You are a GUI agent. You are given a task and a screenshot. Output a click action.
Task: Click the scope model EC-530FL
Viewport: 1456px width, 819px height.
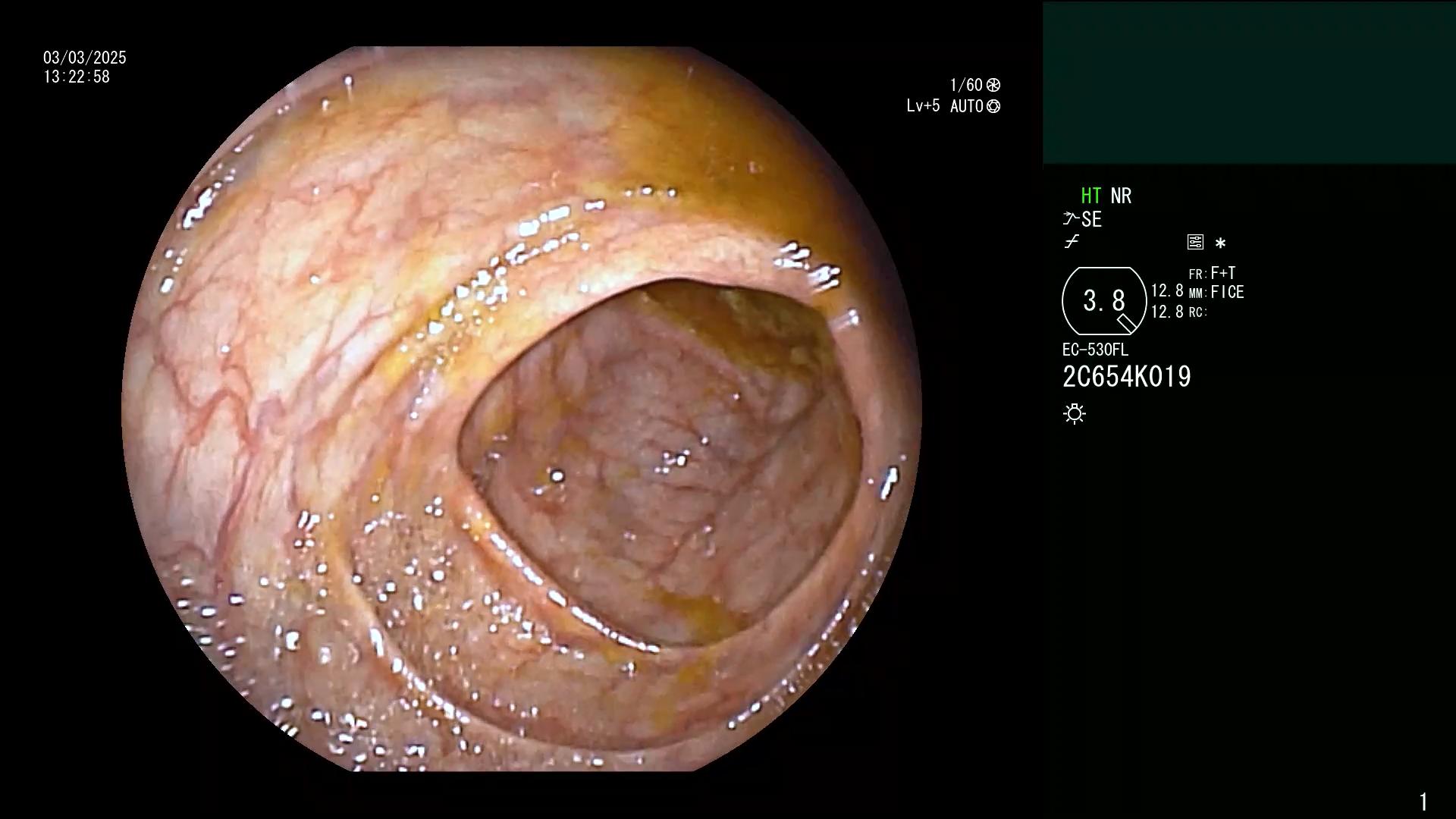coord(1095,350)
